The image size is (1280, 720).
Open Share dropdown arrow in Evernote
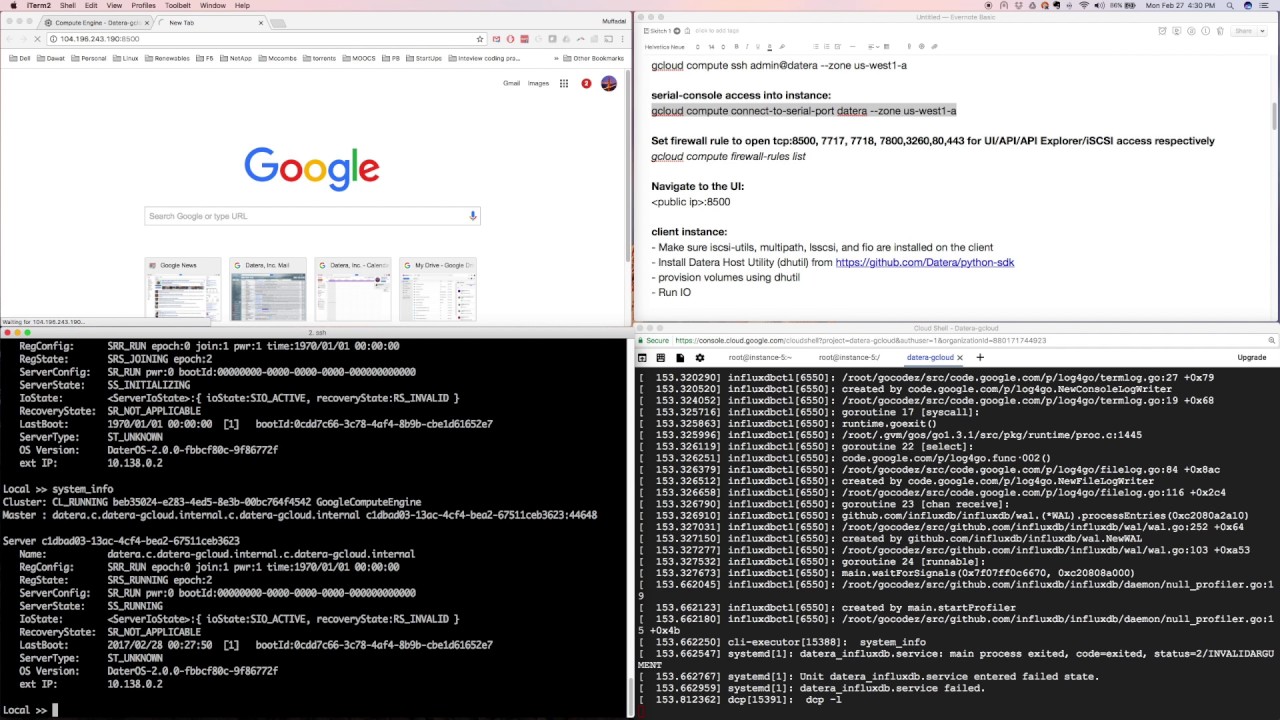1262,31
